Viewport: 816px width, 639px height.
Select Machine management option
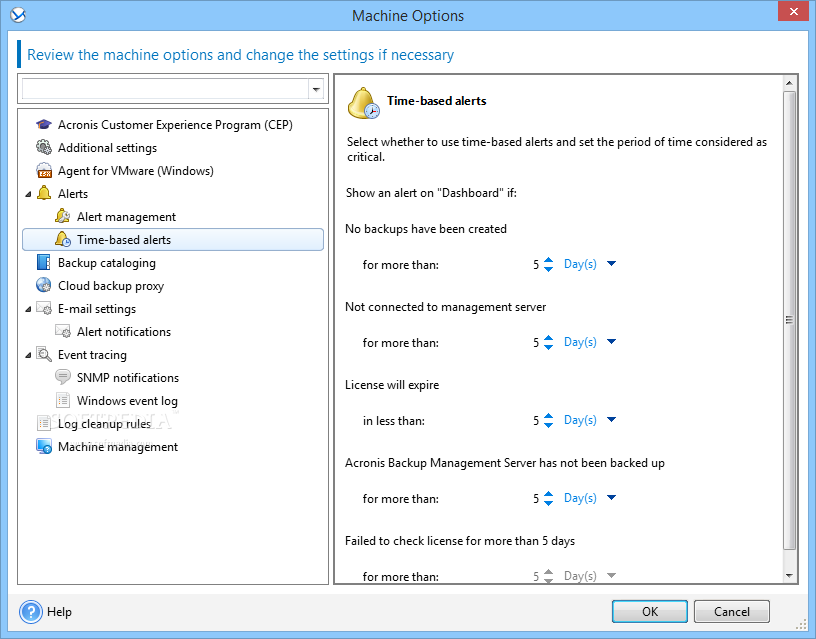tap(118, 446)
